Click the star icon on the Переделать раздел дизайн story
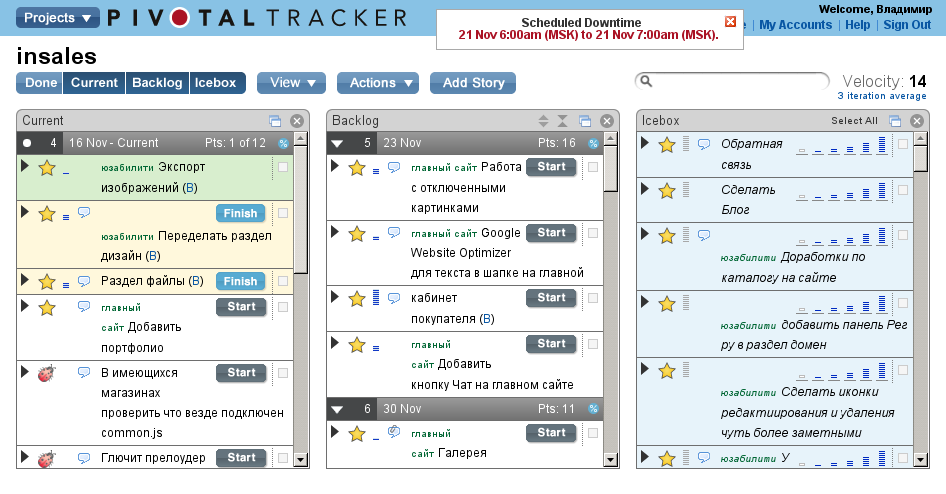The image size is (946, 494). 47,214
